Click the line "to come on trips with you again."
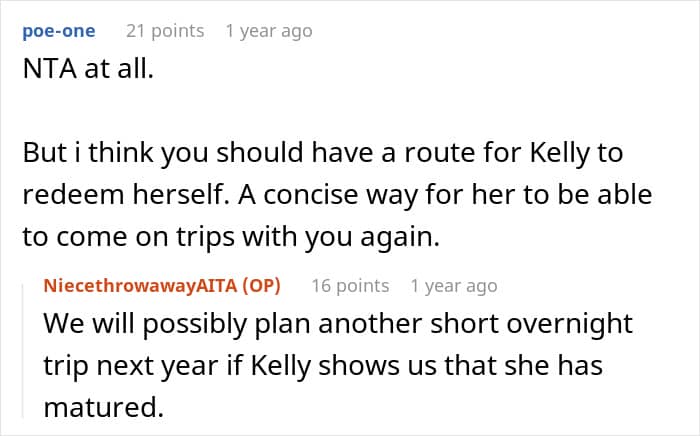 (x=231, y=237)
